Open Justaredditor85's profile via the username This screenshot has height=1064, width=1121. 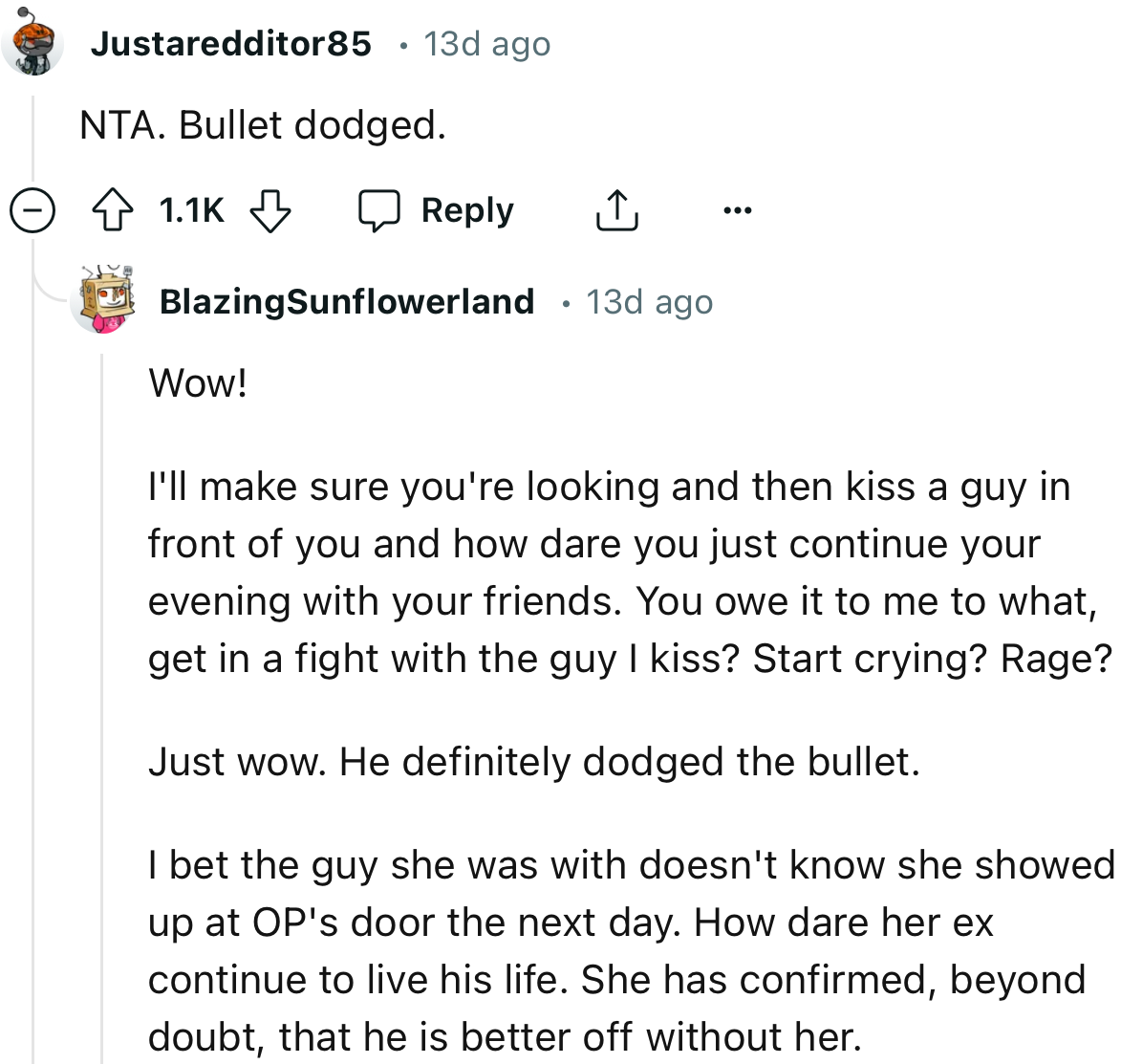pos(232,43)
